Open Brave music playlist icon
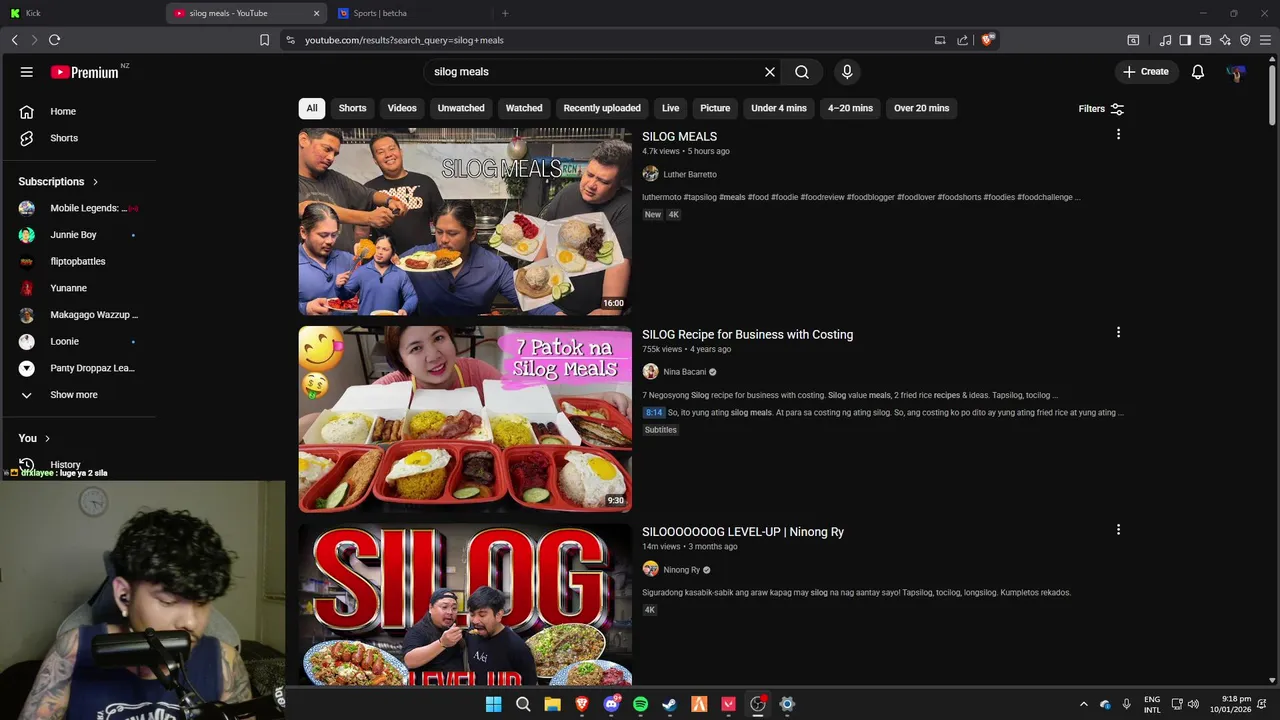1280x720 pixels. click(x=1165, y=40)
